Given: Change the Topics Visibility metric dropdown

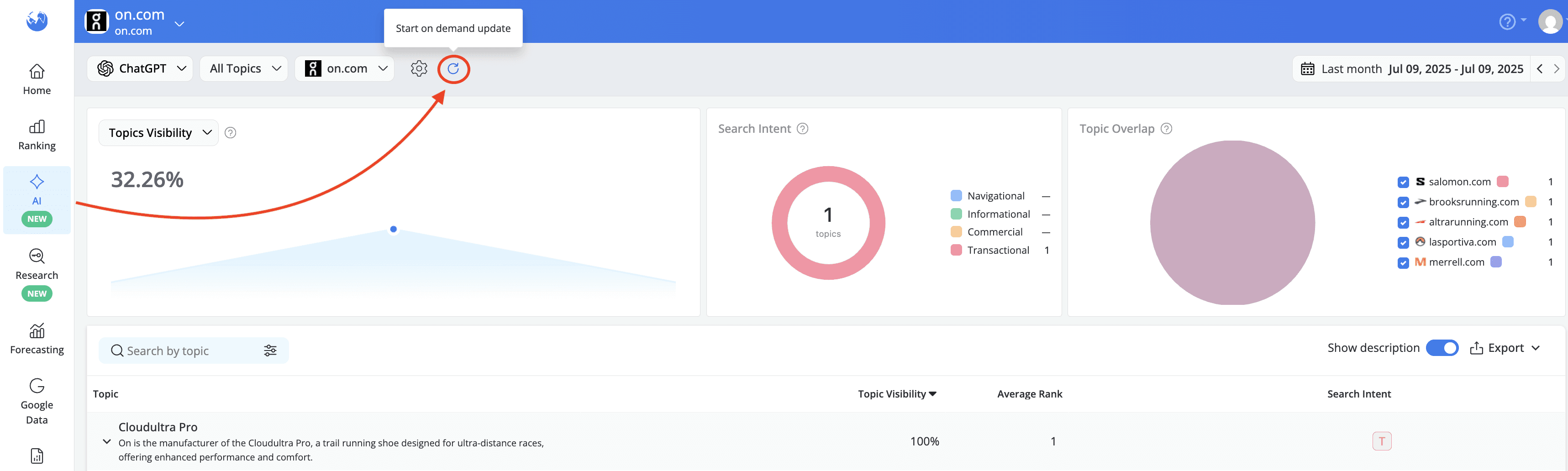Looking at the screenshot, I should click(x=158, y=132).
